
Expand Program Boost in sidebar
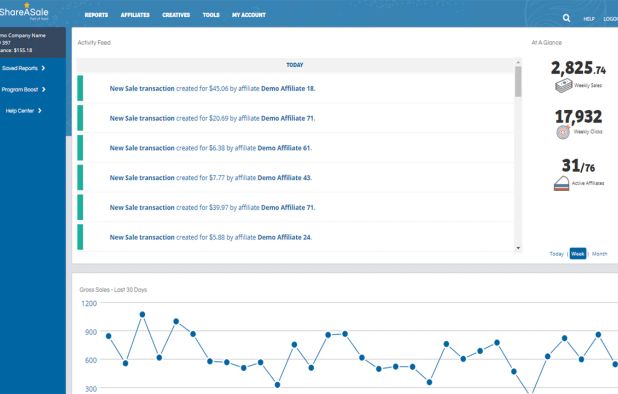(23, 89)
